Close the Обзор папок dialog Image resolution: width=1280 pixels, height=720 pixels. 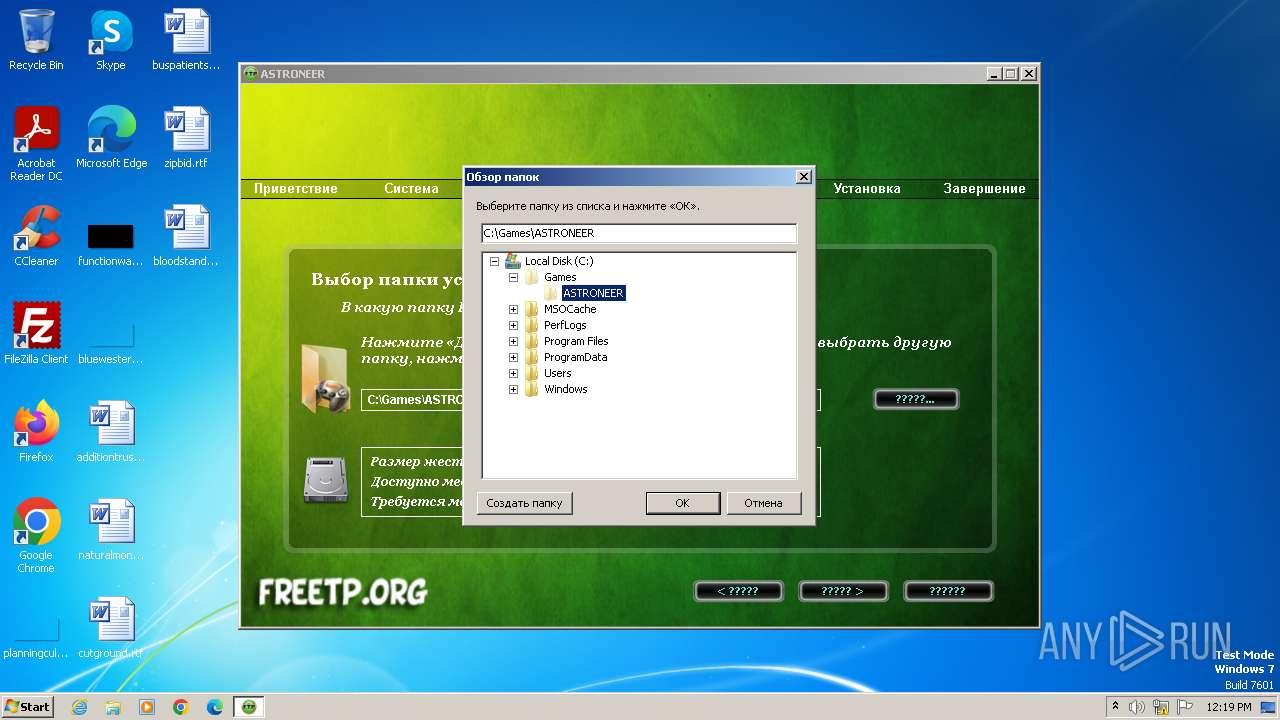pos(803,177)
